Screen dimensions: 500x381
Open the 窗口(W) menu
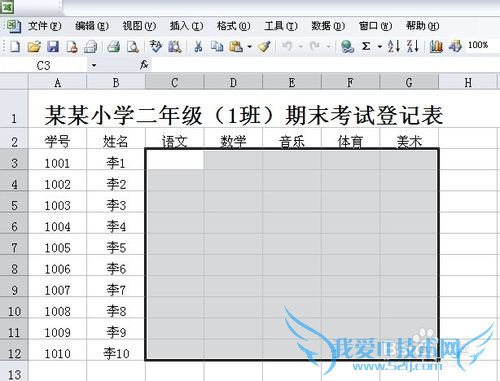coord(375,26)
